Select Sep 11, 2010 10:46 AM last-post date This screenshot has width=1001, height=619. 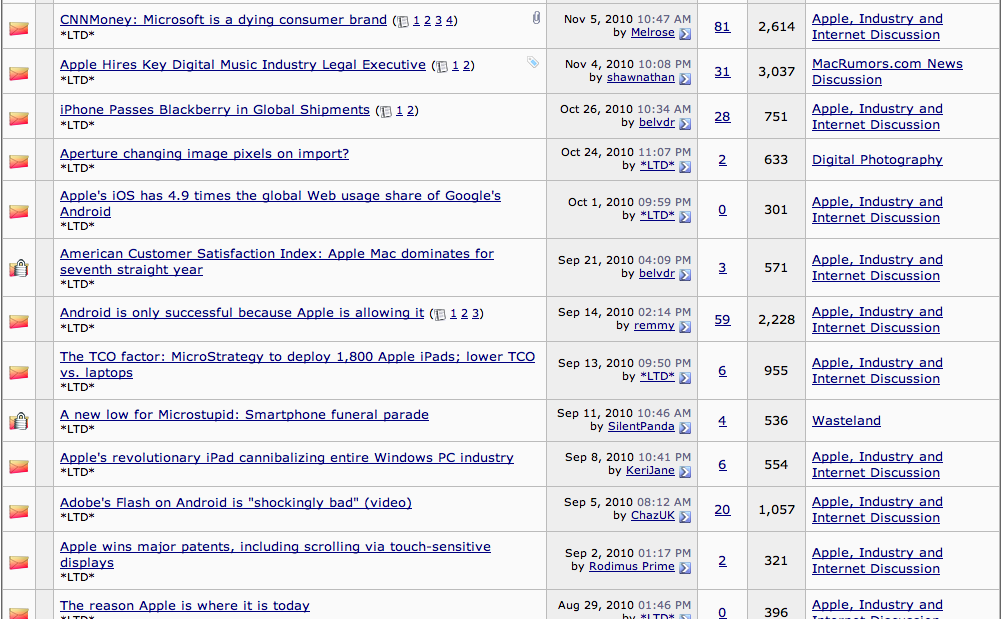[624, 414]
